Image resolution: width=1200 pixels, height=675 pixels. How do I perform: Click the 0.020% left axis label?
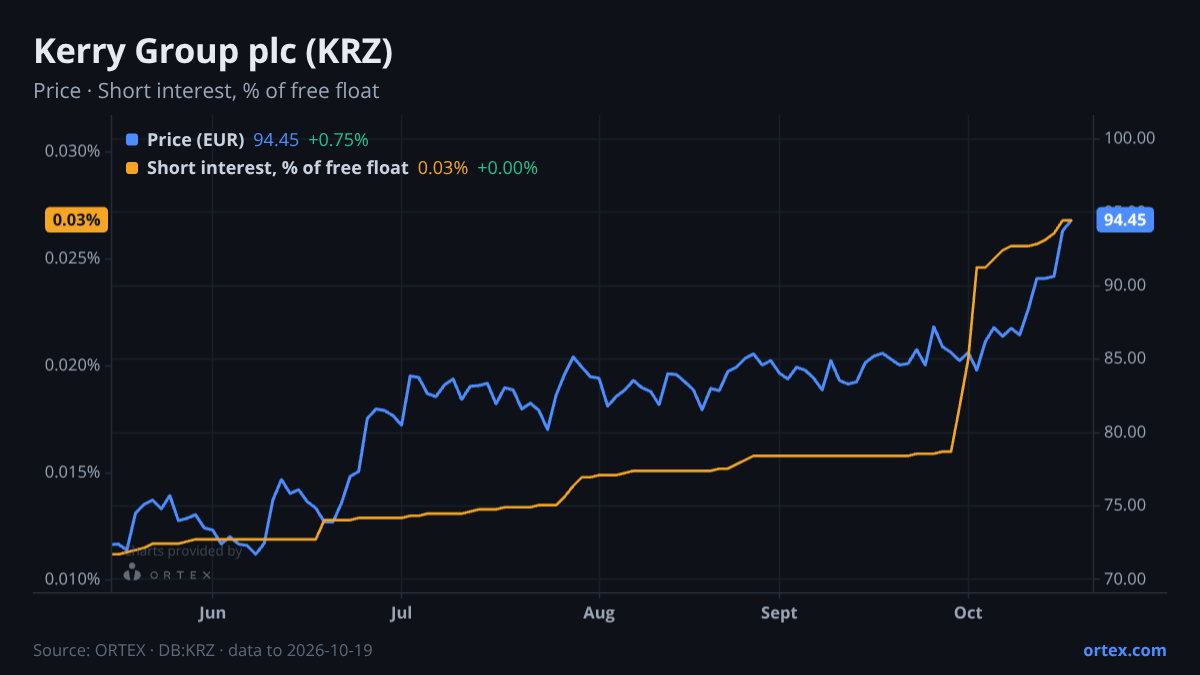[73, 365]
